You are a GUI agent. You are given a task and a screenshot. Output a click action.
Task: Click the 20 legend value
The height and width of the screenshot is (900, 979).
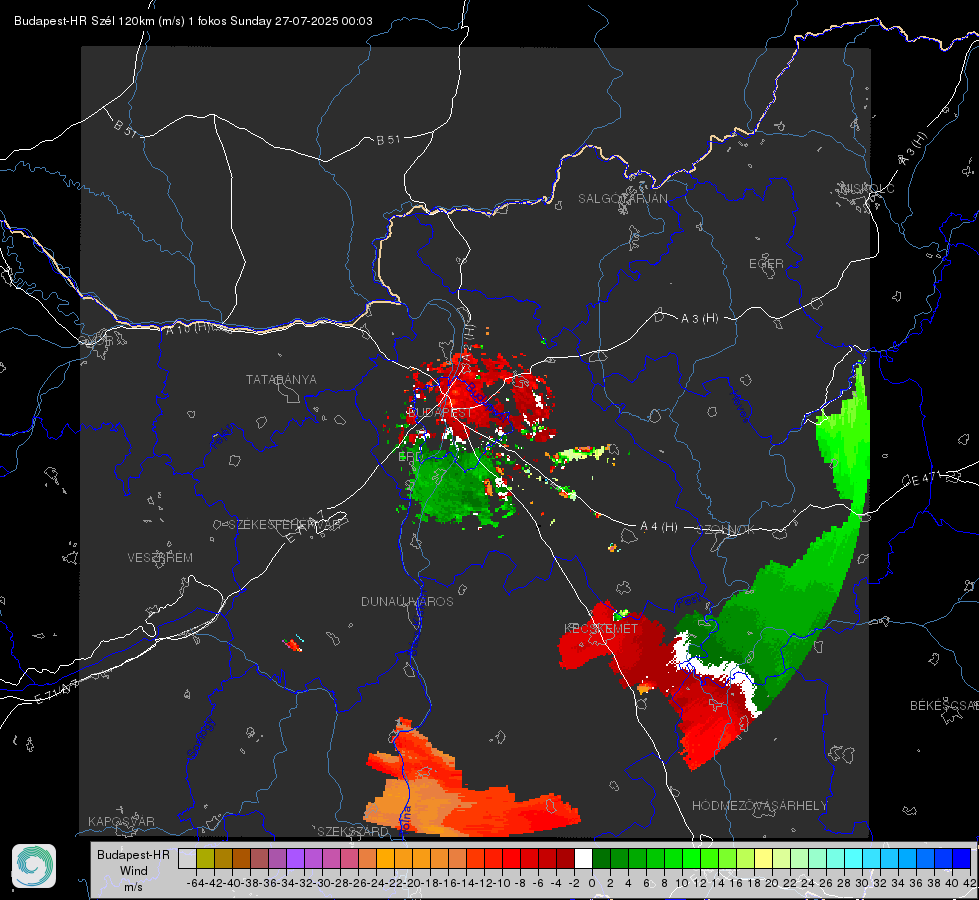[x=772, y=883]
